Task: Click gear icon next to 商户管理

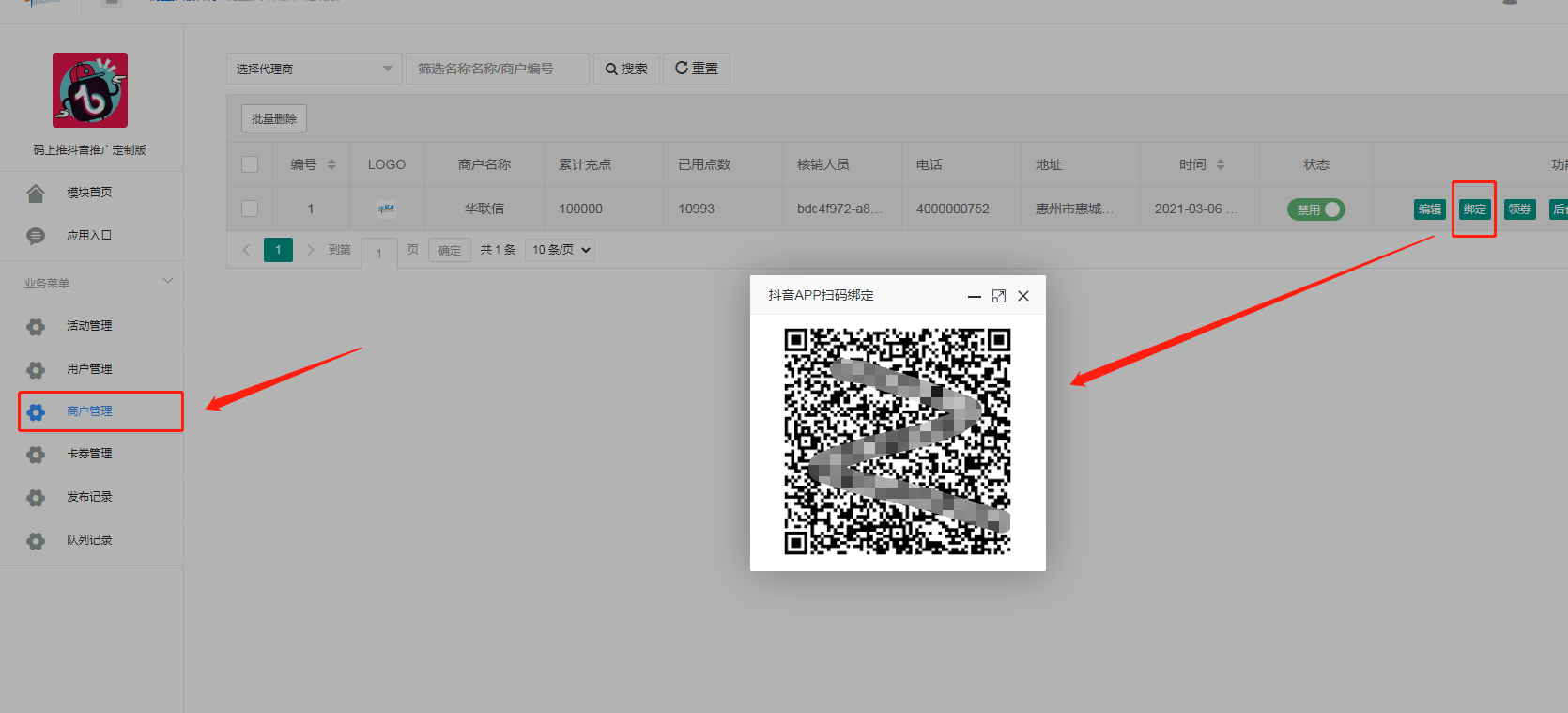Action: click(x=36, y=412)
